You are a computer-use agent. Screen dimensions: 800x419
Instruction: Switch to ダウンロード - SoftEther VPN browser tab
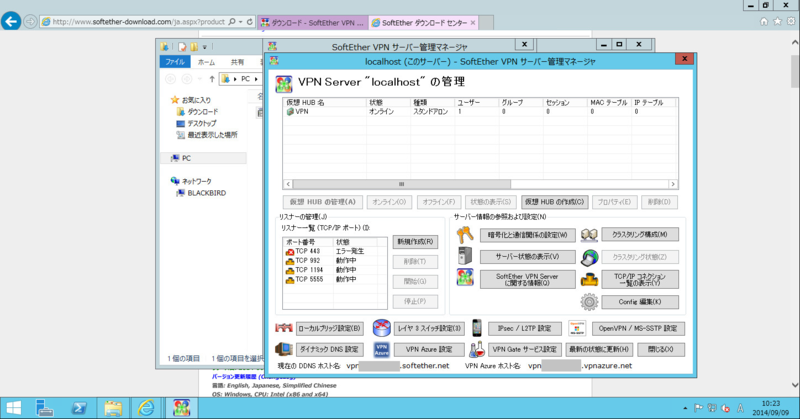(313, 22)
